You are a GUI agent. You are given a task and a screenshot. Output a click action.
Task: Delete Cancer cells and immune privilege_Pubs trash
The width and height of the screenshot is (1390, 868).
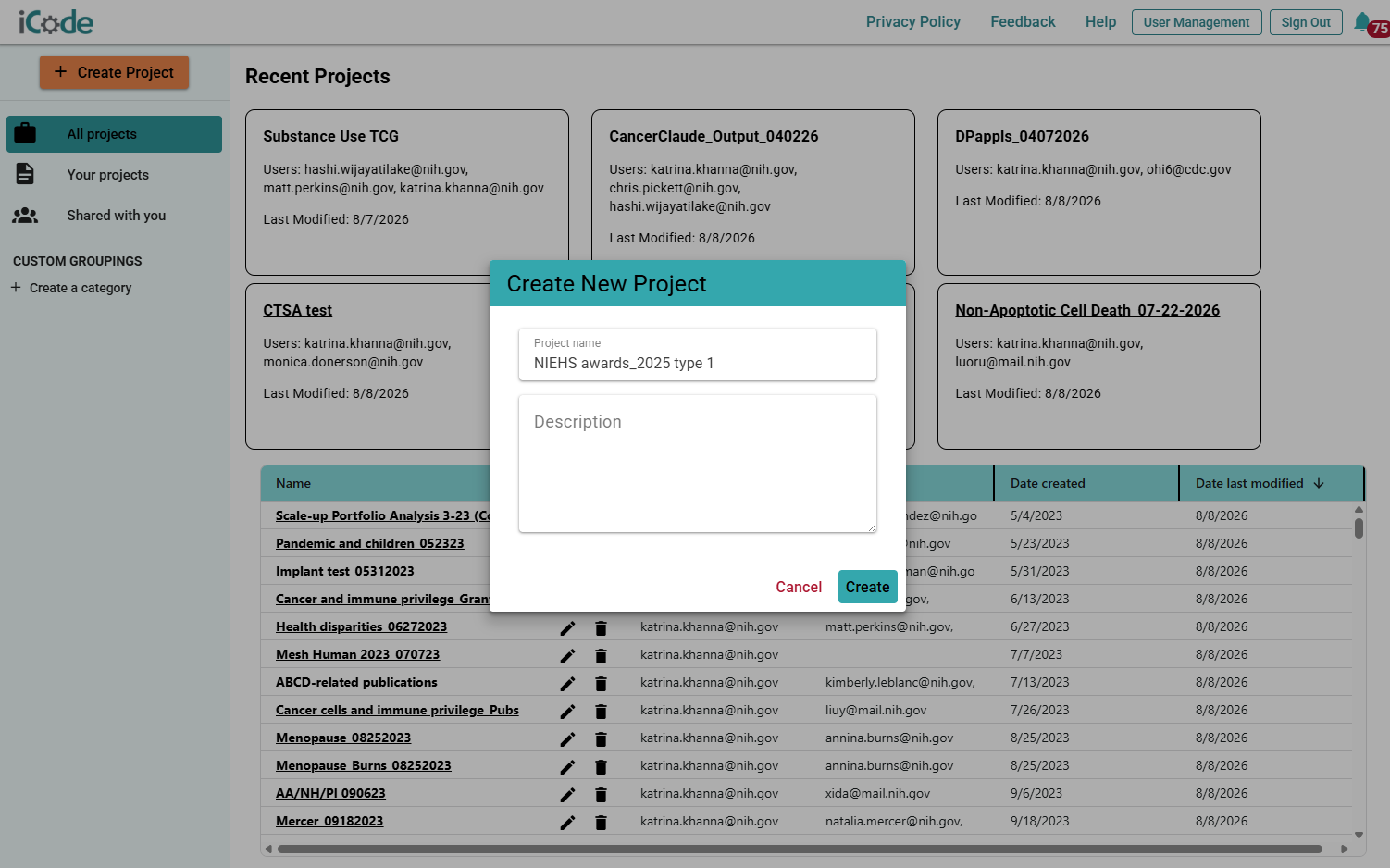click(601, 712)
